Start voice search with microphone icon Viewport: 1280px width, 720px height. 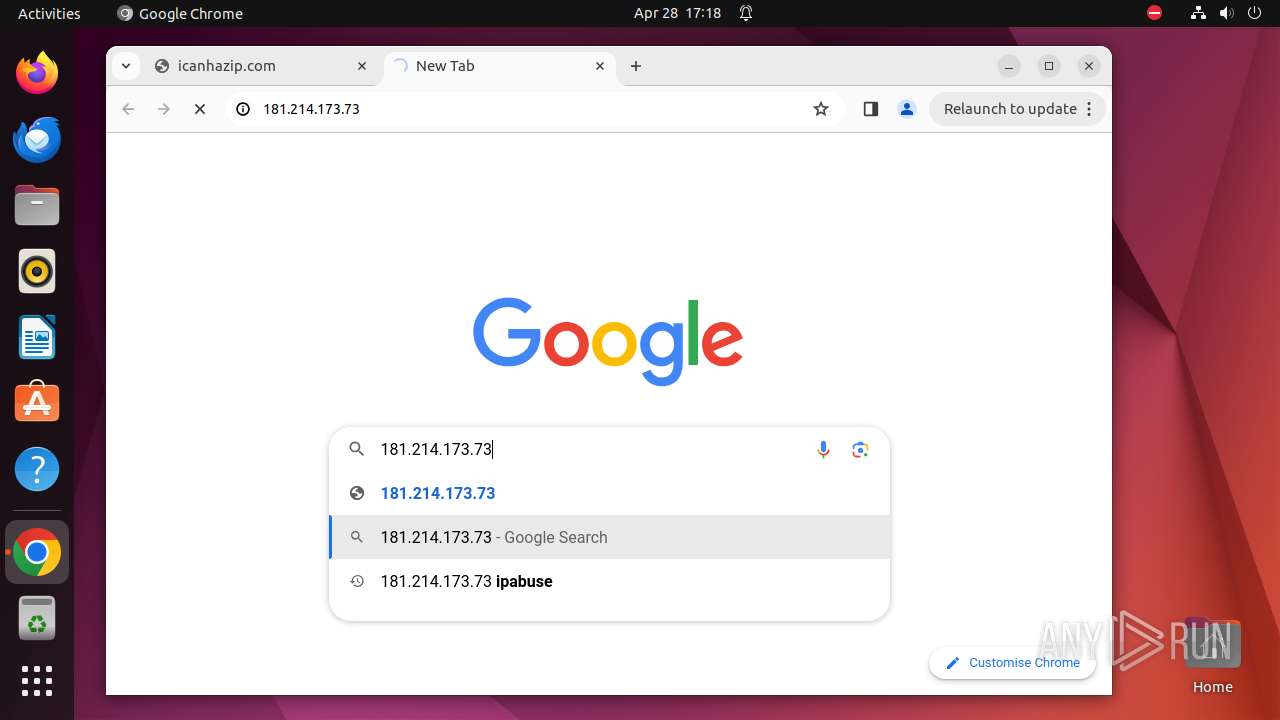coord(823,449)
